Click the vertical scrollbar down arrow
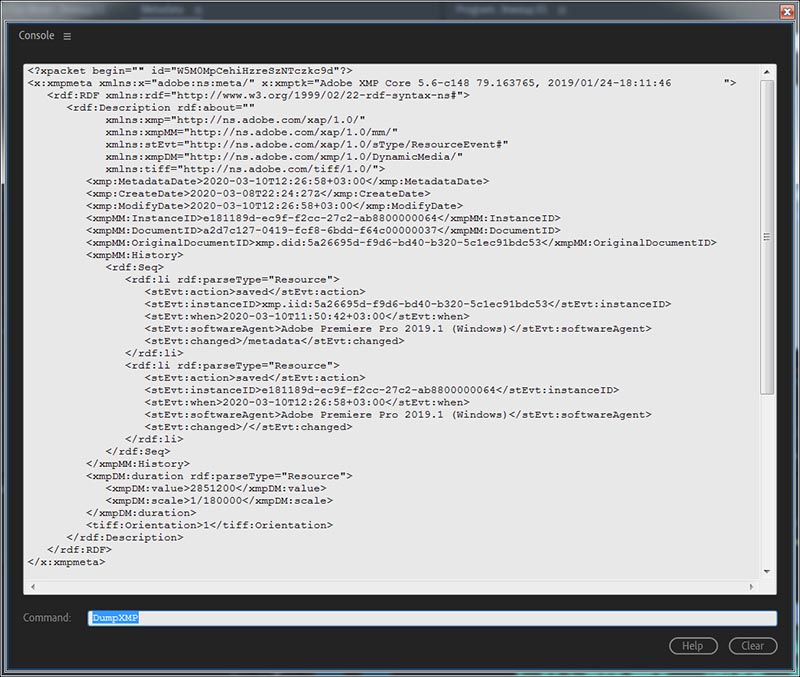The height and width of the screenshot is (677, 800). pyautogui.click(x=767, y=571)
